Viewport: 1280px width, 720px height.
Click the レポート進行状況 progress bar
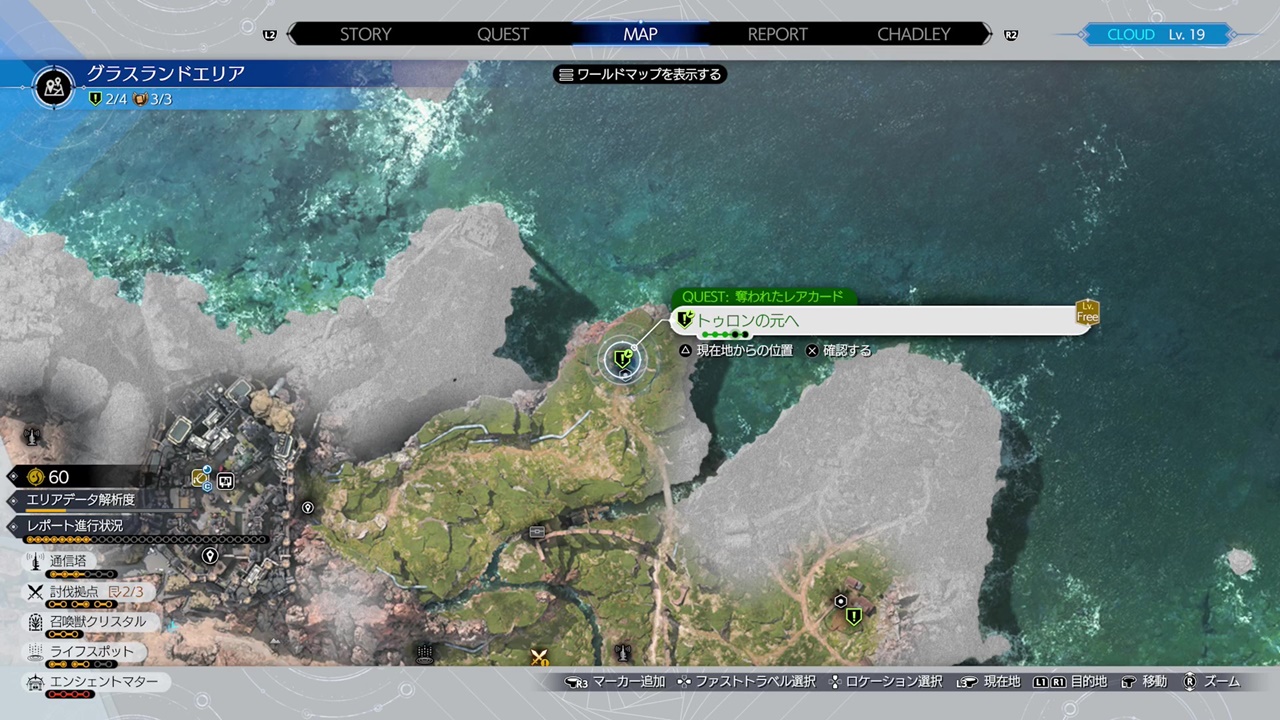[138, 539]
